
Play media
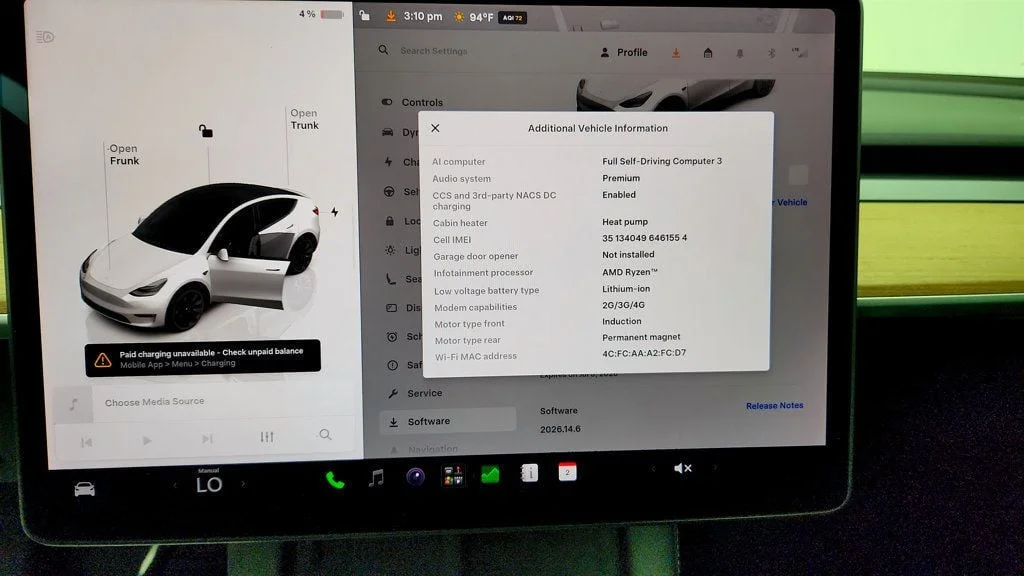tap(147, 441)
